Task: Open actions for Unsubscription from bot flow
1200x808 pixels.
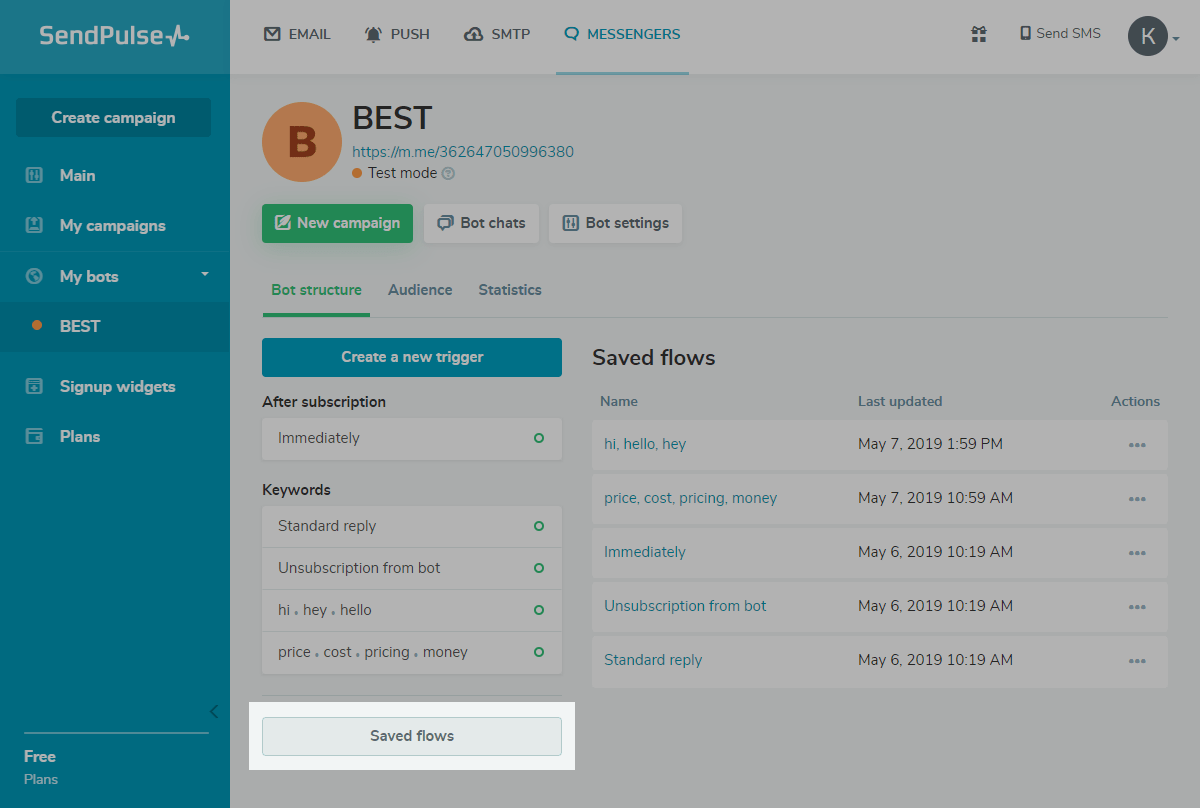Action: [x=1137, y=607]
